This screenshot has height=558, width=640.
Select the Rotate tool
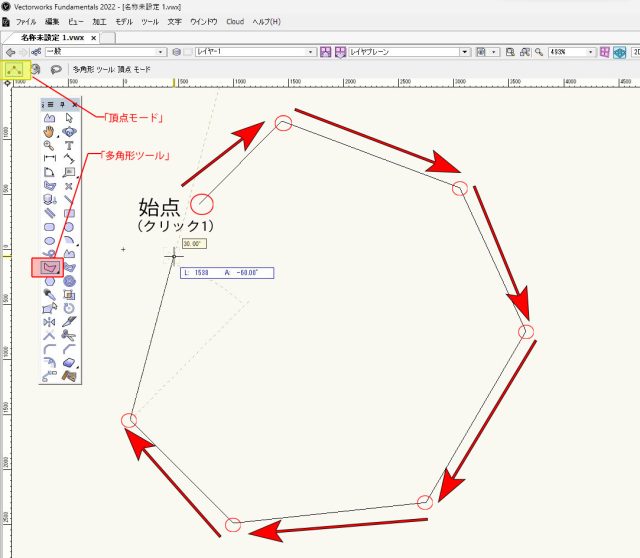coord(69,308)
